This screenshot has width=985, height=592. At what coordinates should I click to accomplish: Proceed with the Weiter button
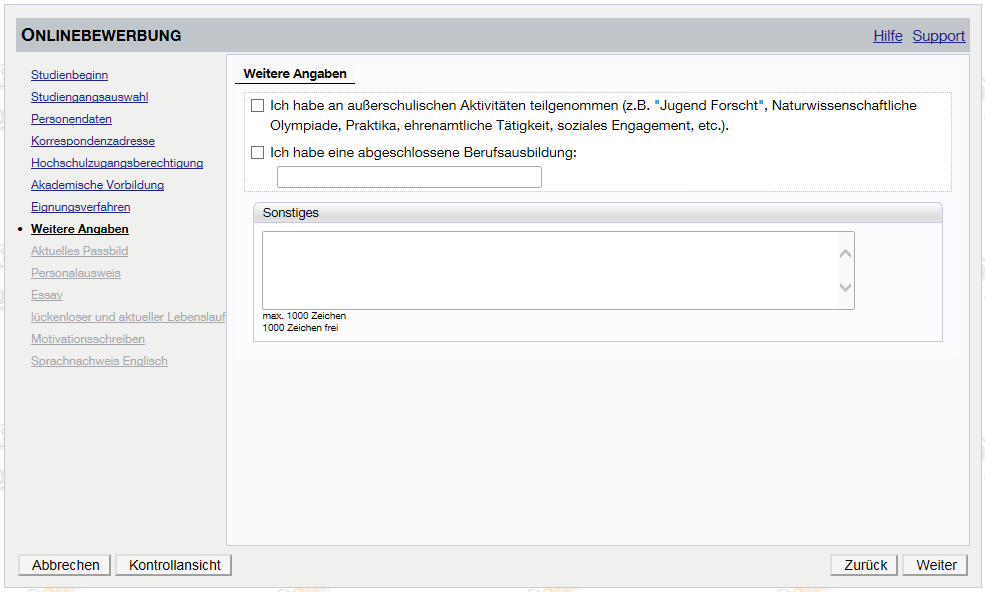pyautogui.click(x=935, y=565)
